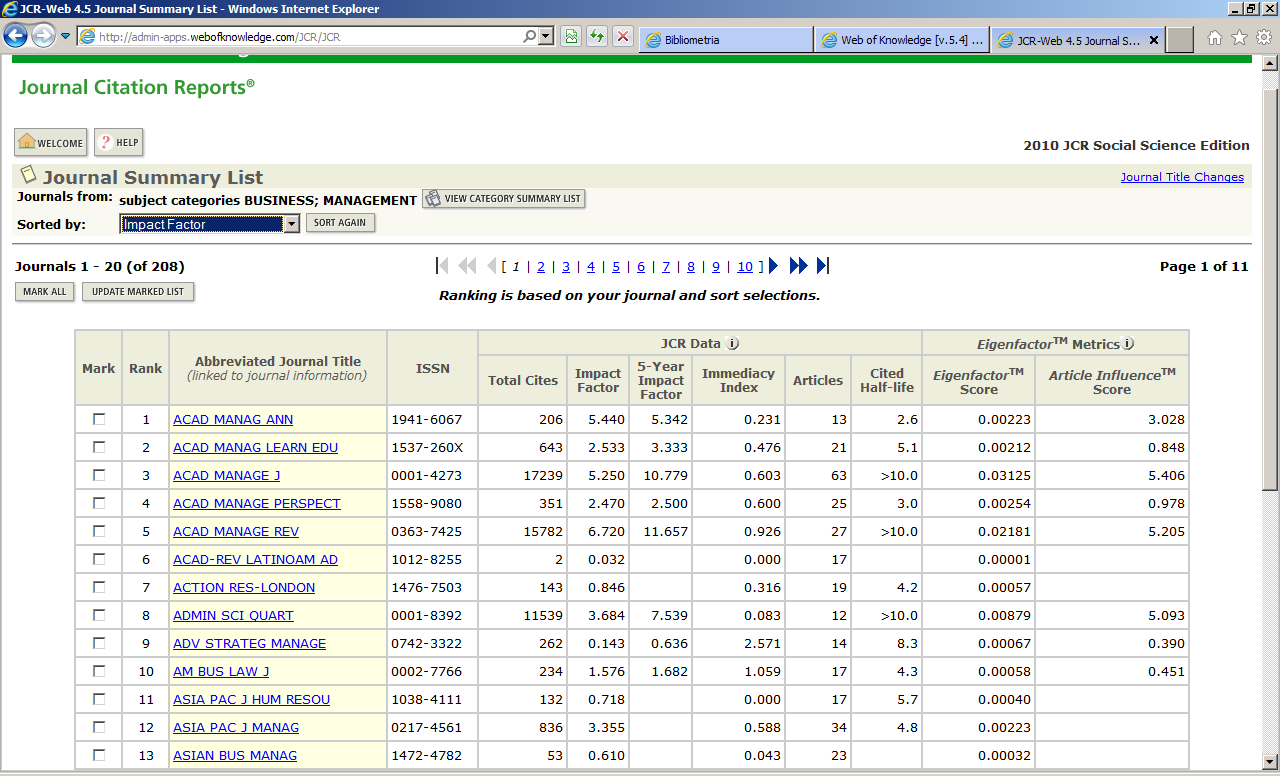Image resolution: width=1280 pixels, height=776 pixels.
Task: Open ASIA PAC J HUM RESOU link
Action: (x=251, y=700)
